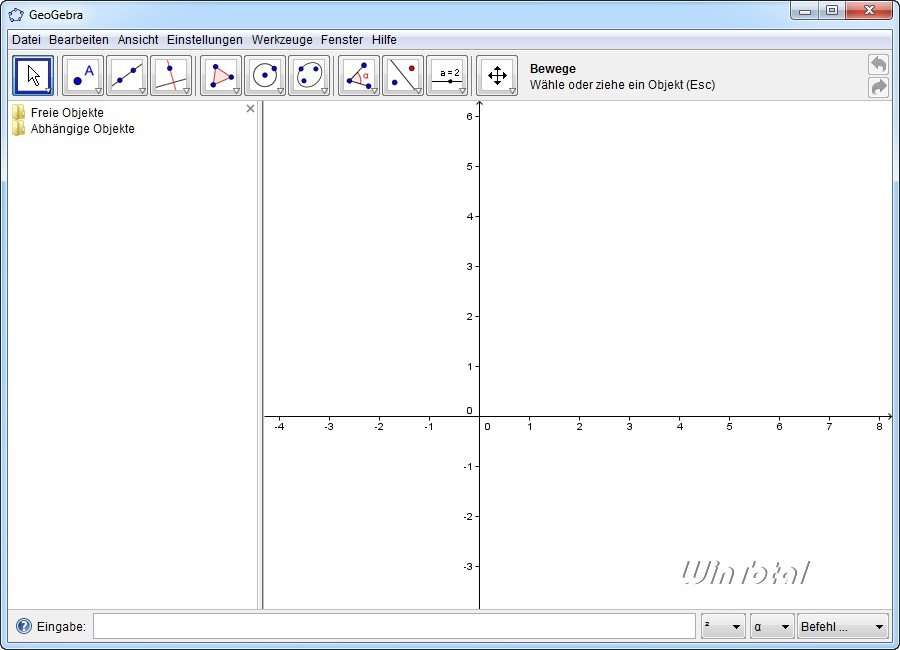Select the Reflection tool

[401, 75]
